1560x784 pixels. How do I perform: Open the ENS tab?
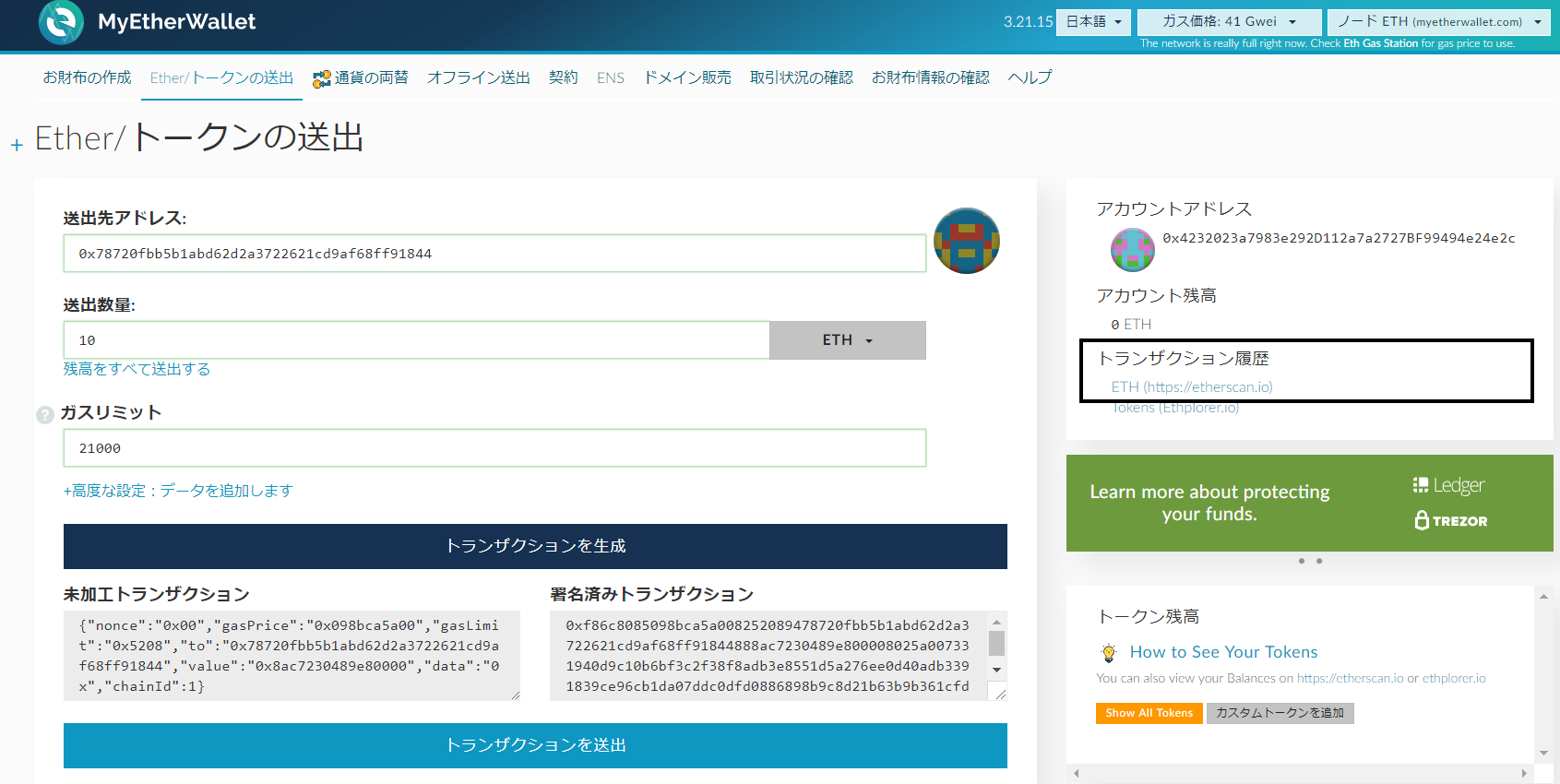tap(611, 77)
